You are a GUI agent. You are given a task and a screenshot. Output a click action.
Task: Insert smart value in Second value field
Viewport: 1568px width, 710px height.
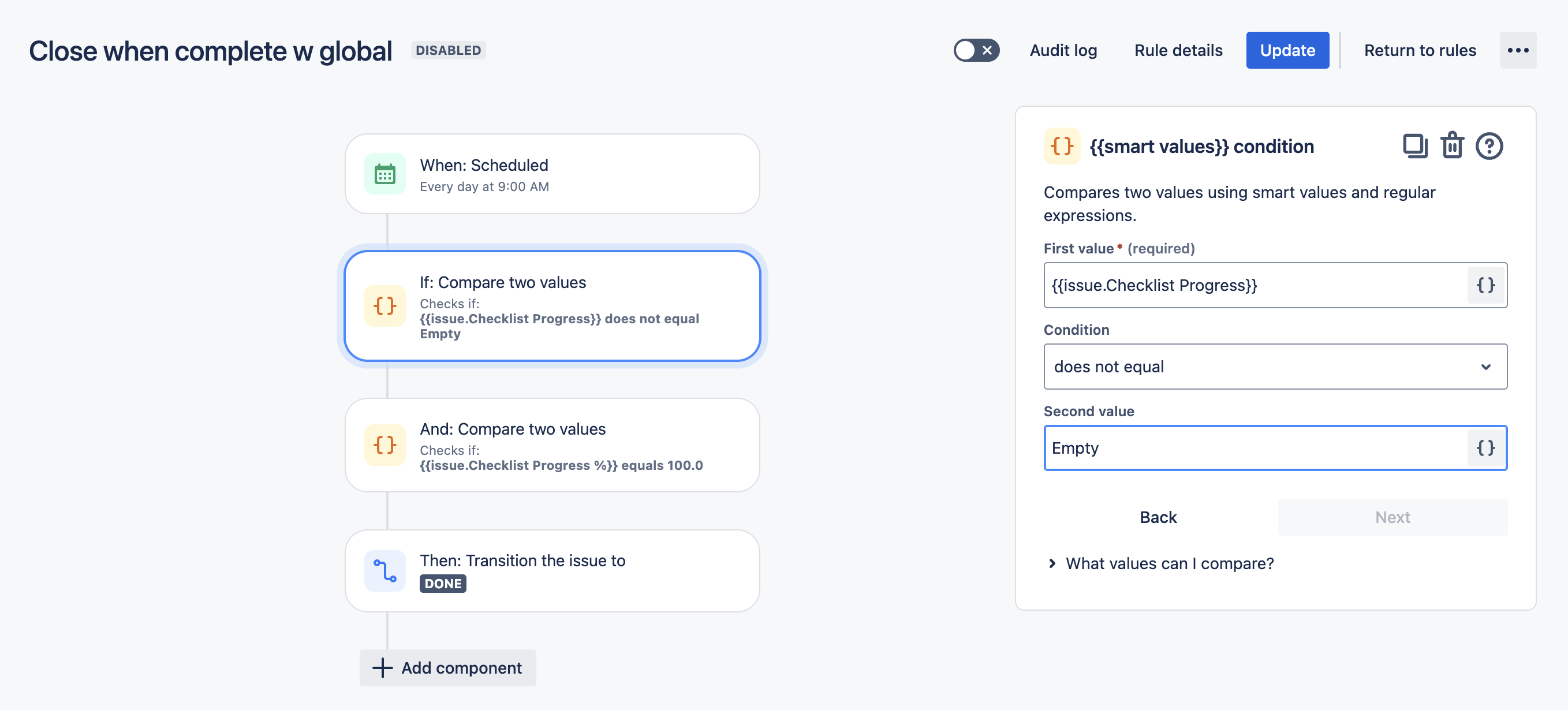(x=1485, y=449)
